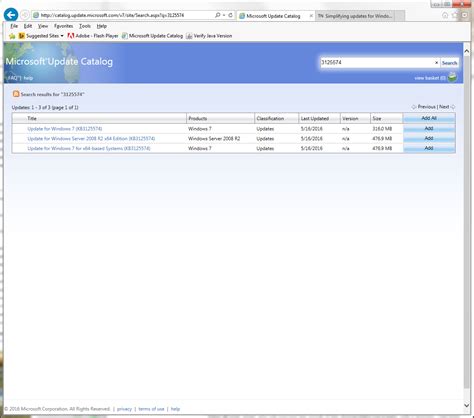Open the Adobe Flash Player favorite

pyautogui.click(x=93, y=36)
